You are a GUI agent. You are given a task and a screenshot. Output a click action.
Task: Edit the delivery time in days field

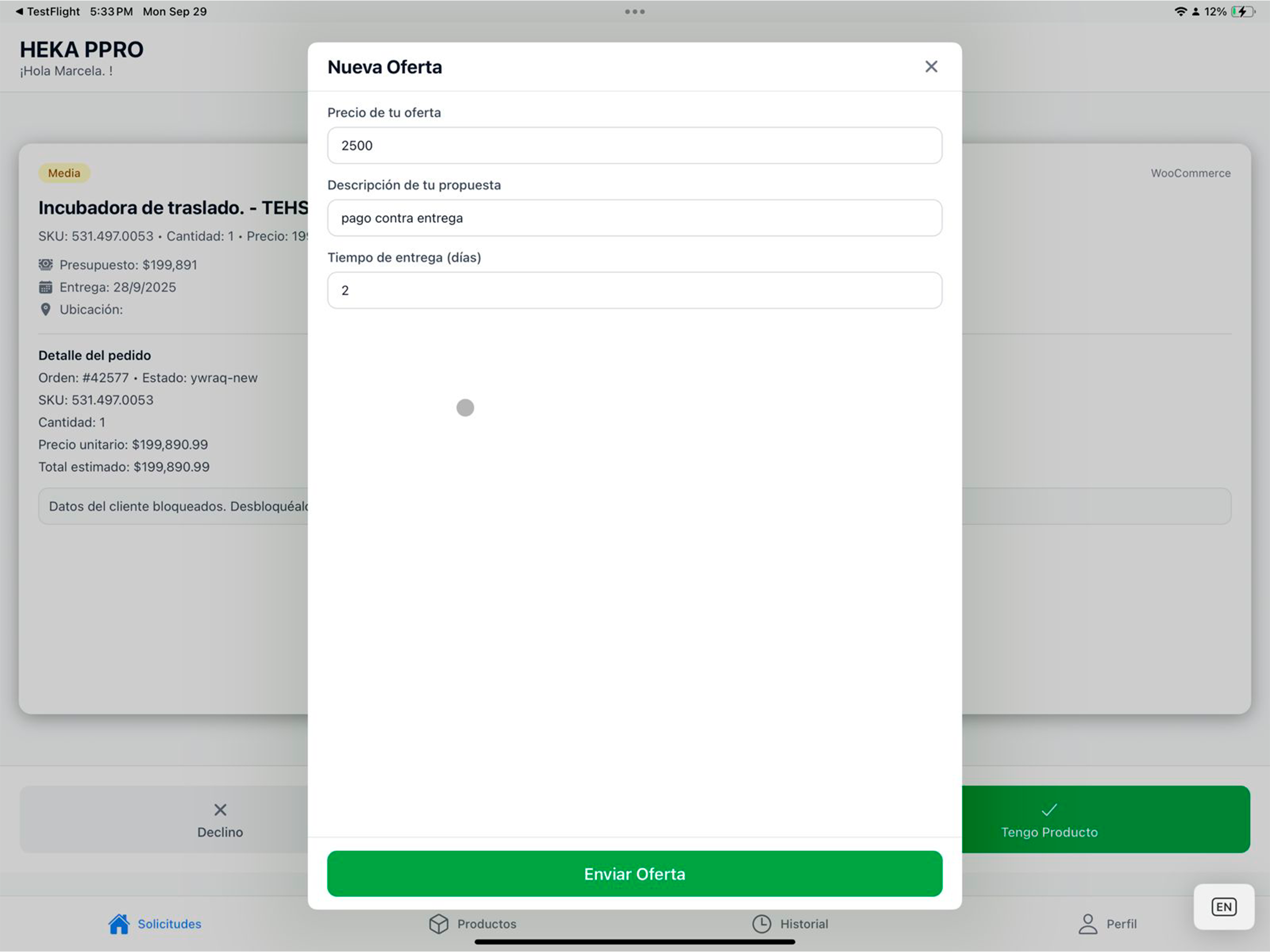[x=635, y=290]
